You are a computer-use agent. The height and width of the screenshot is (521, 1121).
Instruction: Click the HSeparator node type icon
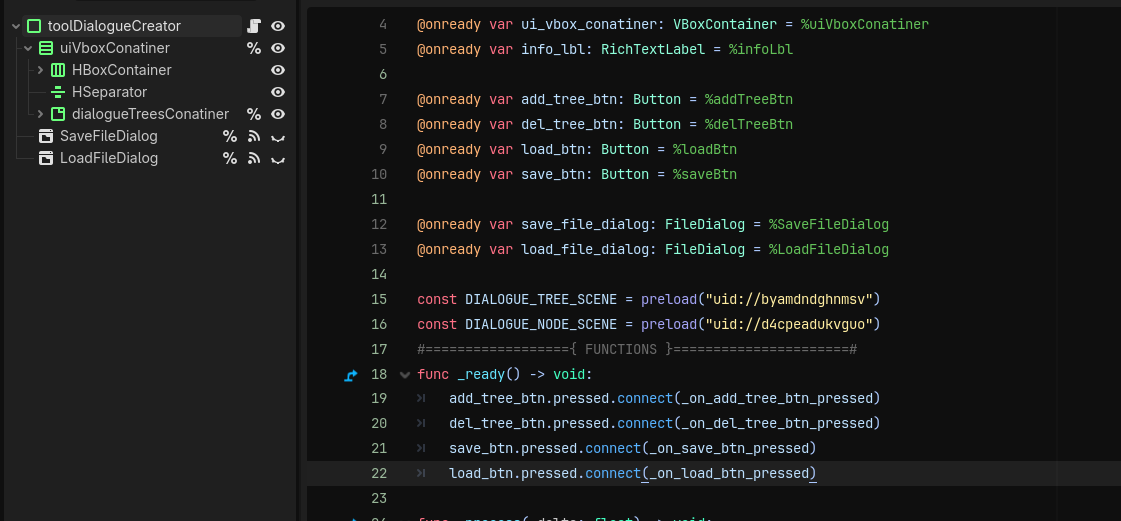point(58,92)
